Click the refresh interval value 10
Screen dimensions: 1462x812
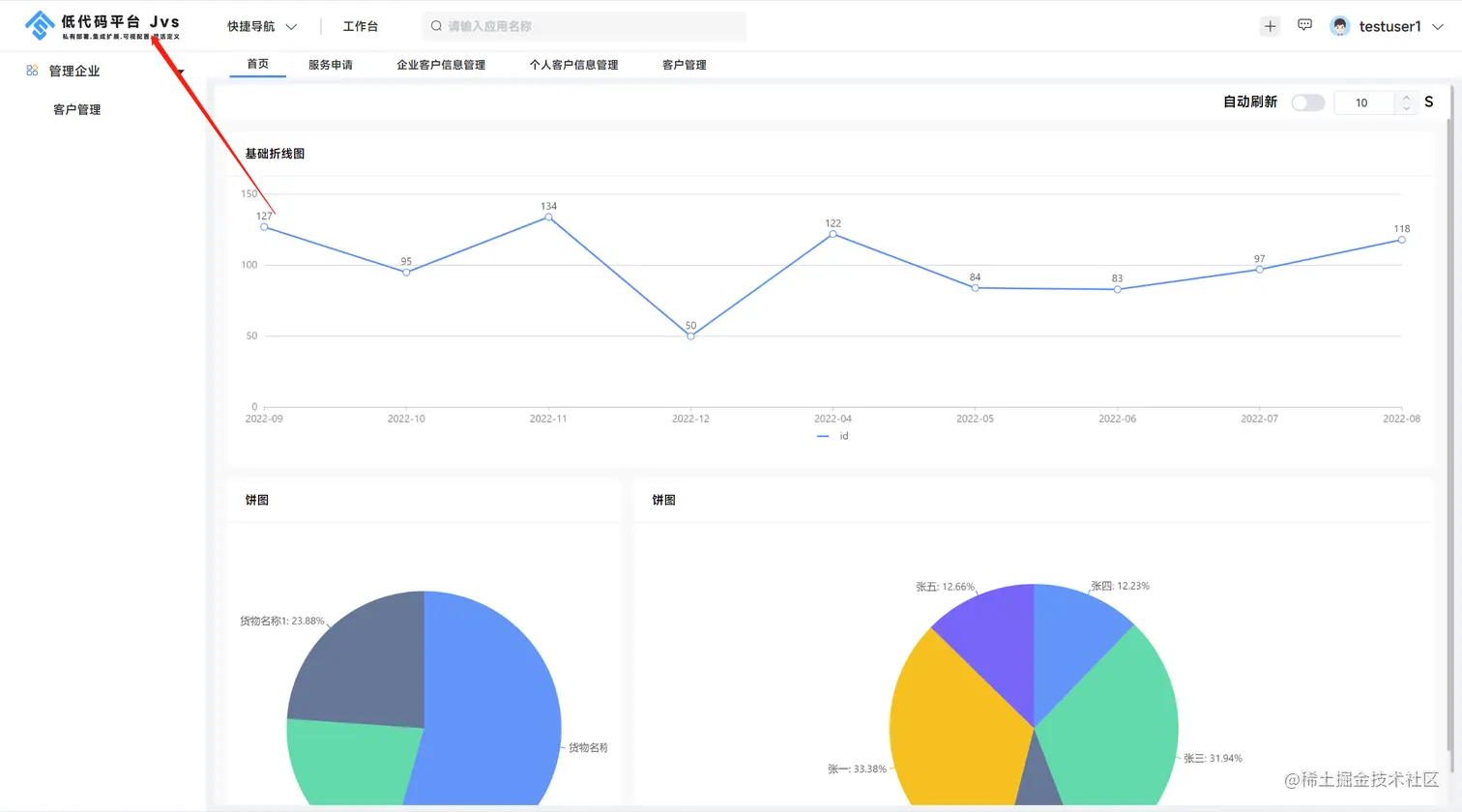point(1361,102)
